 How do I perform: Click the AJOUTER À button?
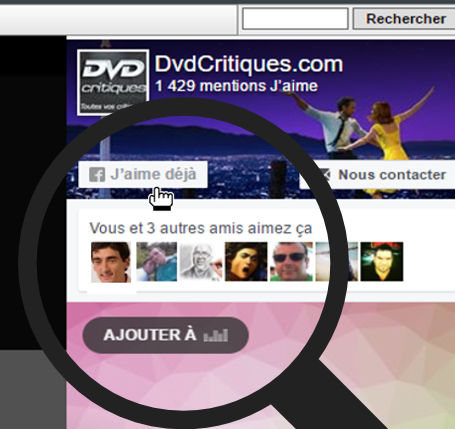pyautogui.click(x=165, y=335)
